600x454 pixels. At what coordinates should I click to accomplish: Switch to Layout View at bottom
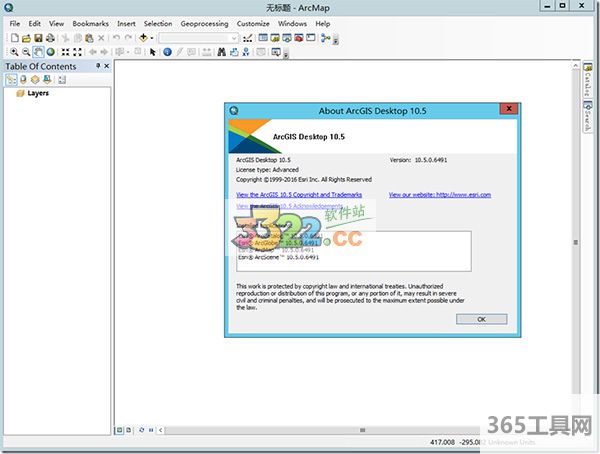point(129,431)
